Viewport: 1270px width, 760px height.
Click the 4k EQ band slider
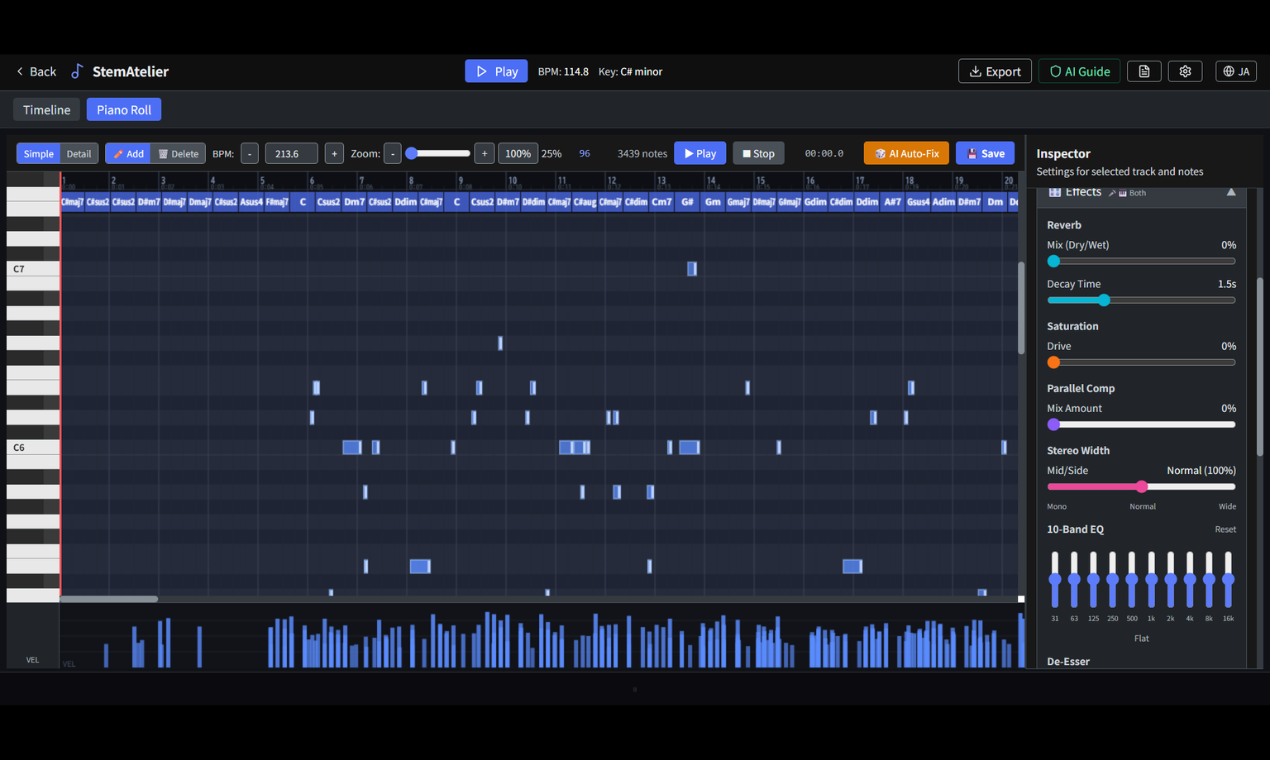[x=1189, y=579]
